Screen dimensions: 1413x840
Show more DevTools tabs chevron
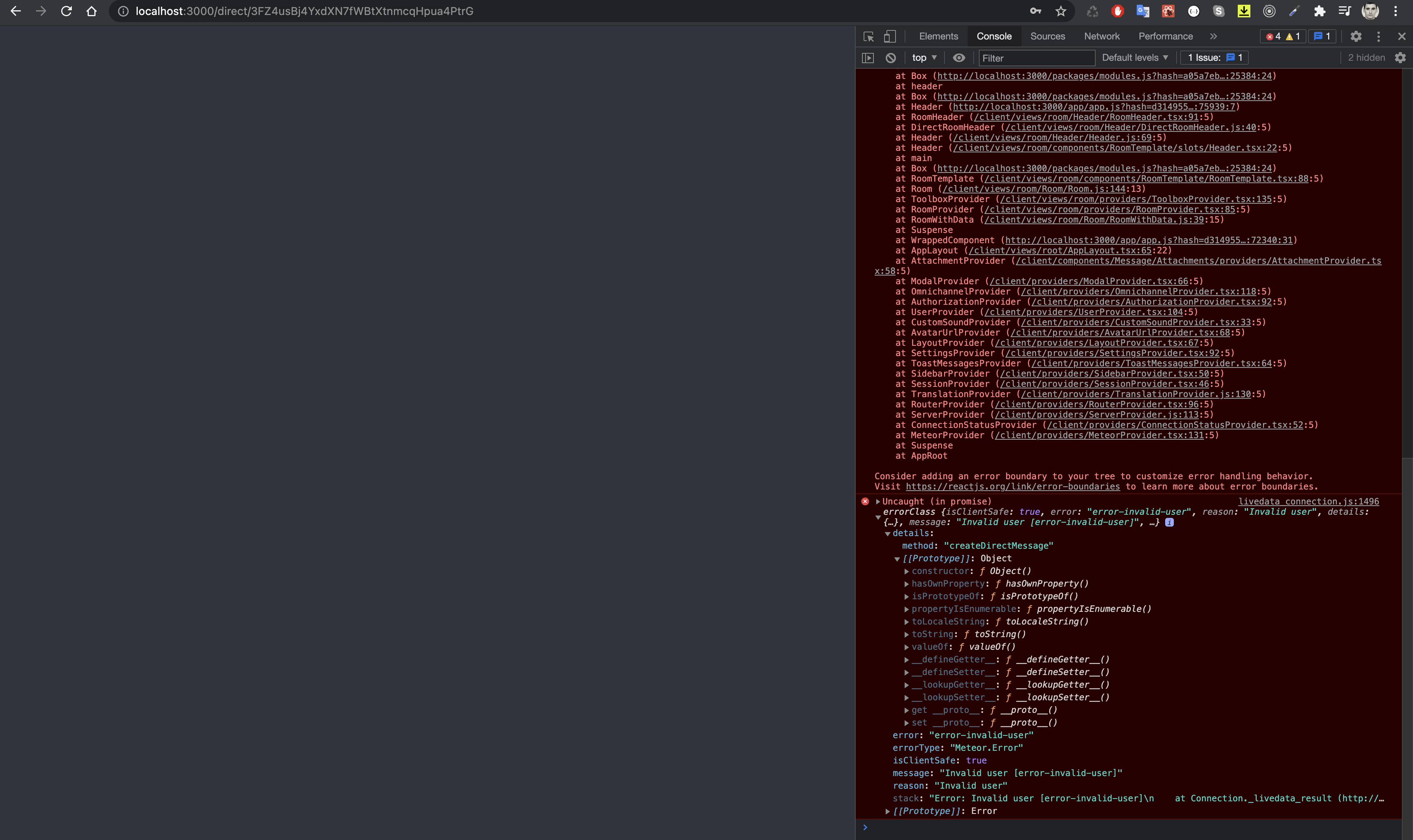[x=1213, y=36]
